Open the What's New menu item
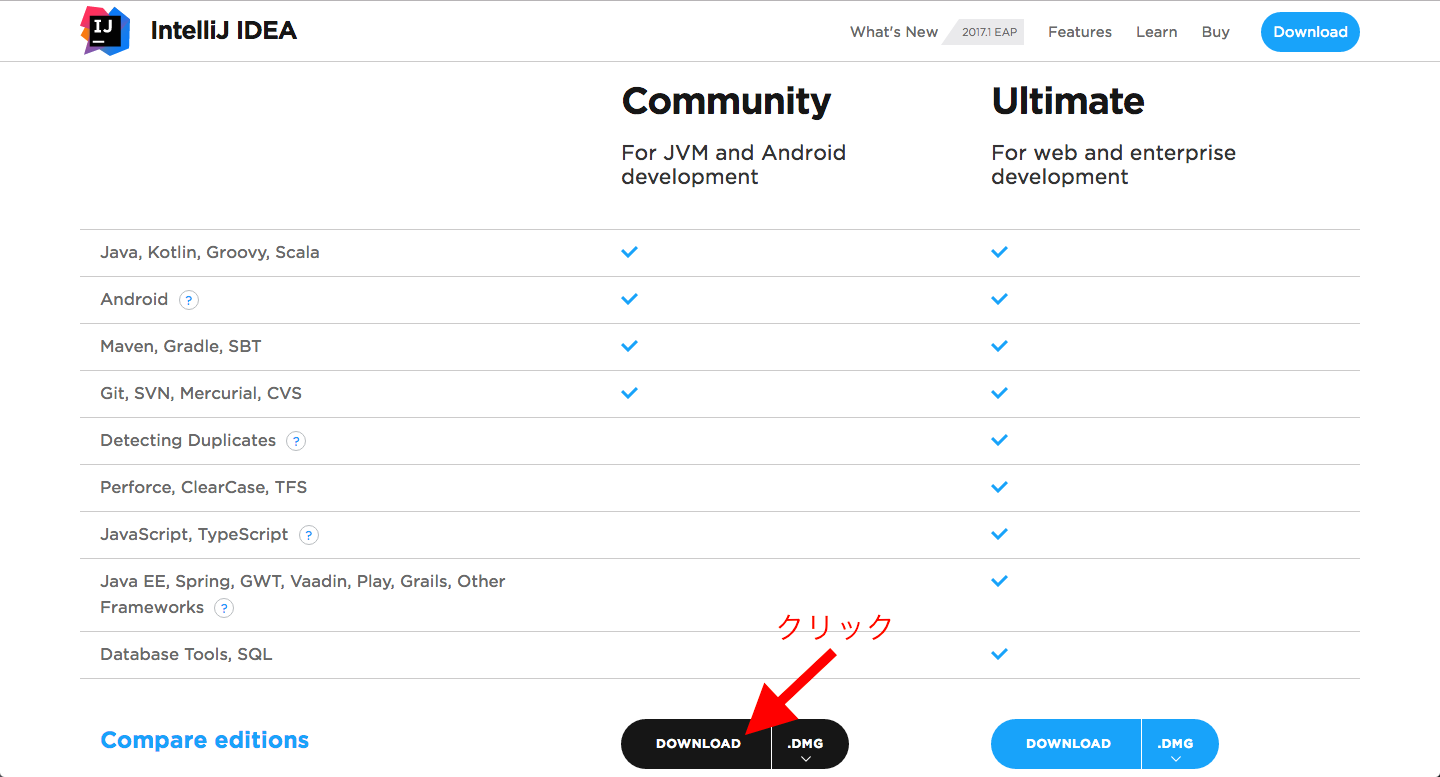 tap(894, 32)
